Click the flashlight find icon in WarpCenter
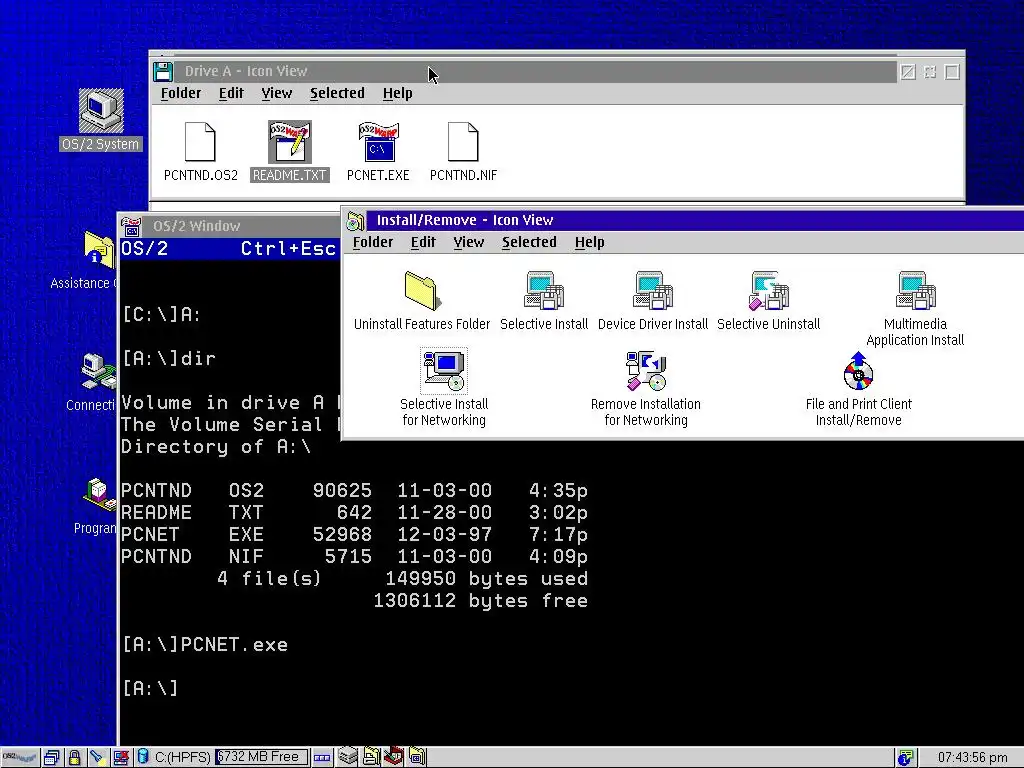 coord(97,758)
